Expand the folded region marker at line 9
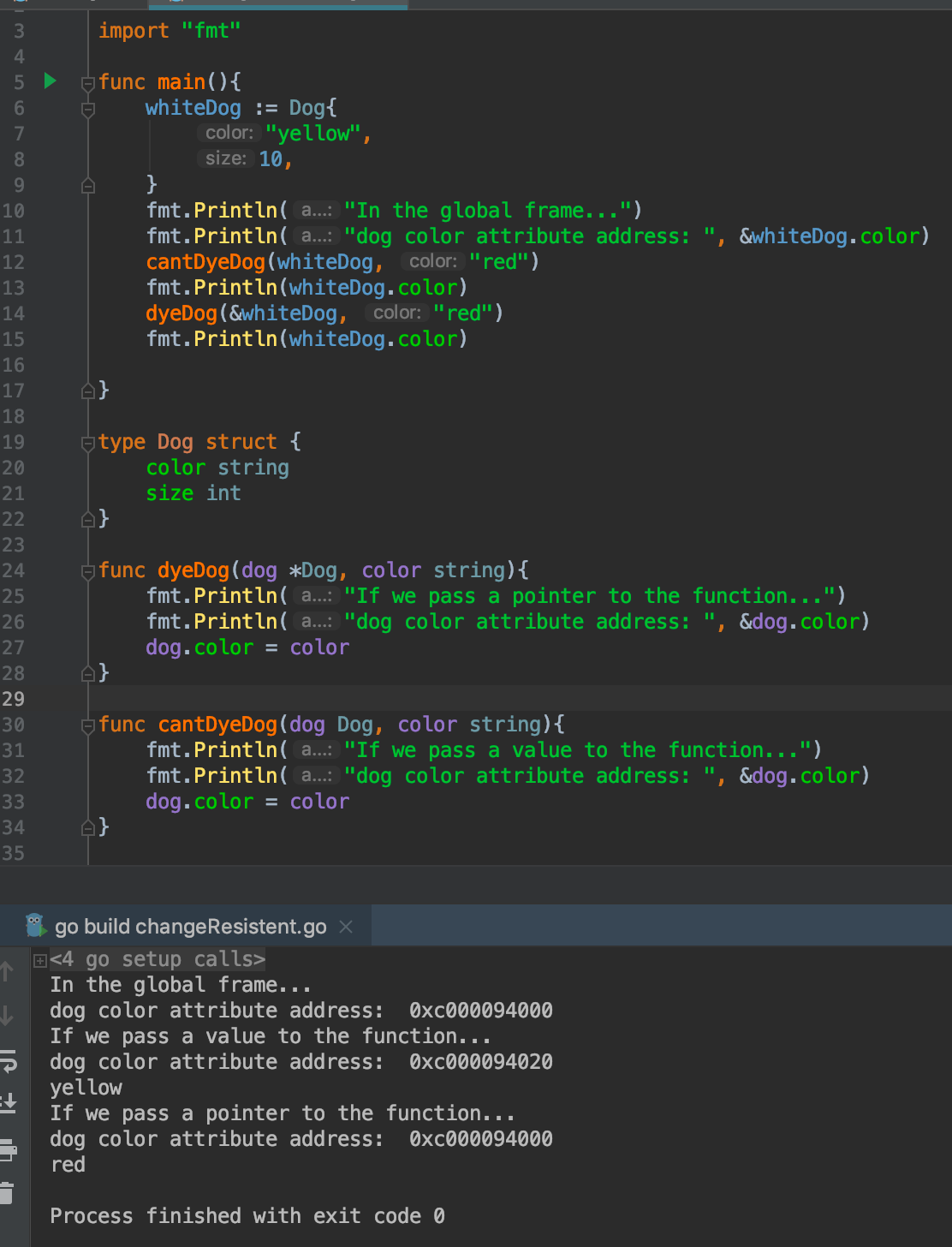This screenshot has width=952, height=1247. coord(86,185)
